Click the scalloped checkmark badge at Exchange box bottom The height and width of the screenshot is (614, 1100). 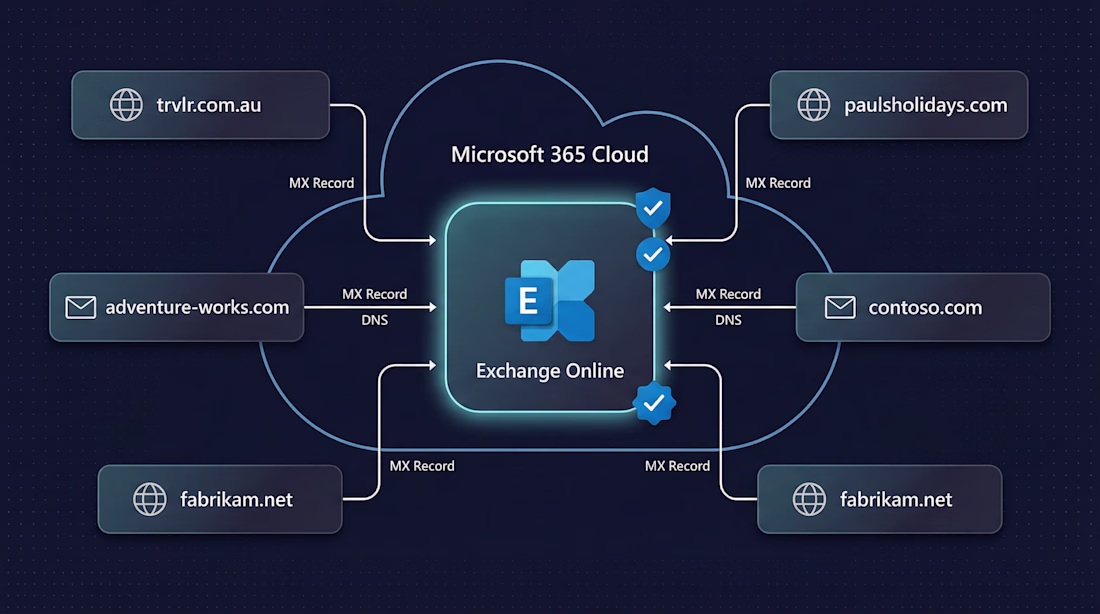(x=654, y=403)
